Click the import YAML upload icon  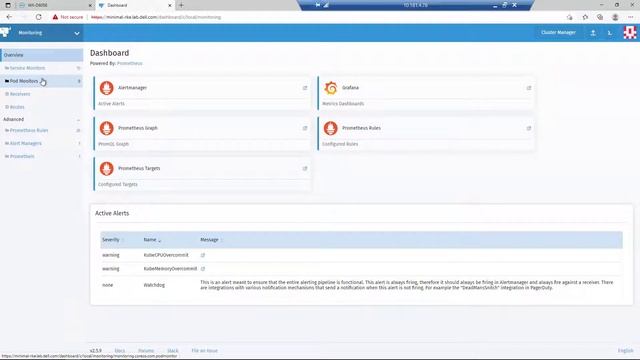(x=593, y=33)
